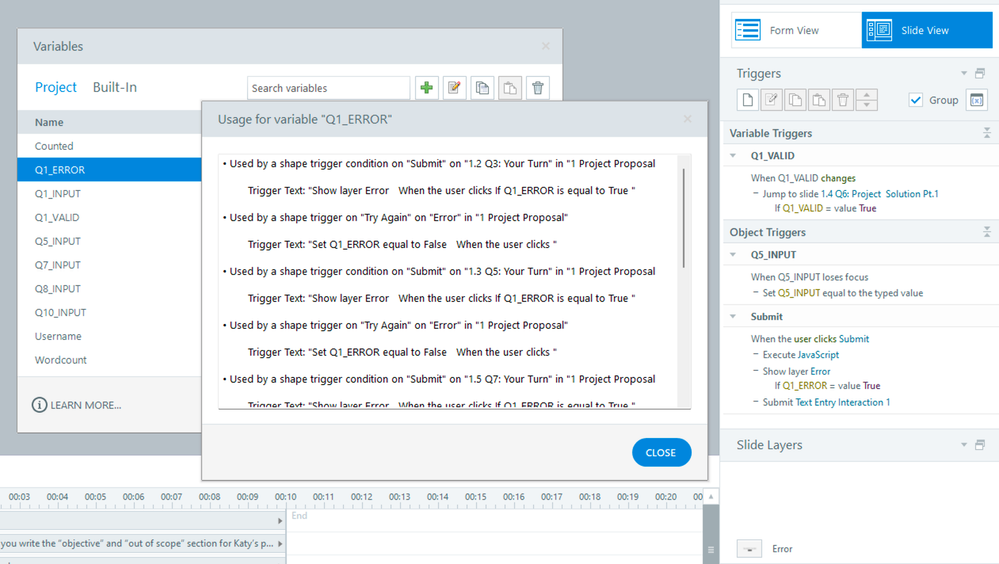
Task: Collapse the Submit object trigger group
Action: 733,316
